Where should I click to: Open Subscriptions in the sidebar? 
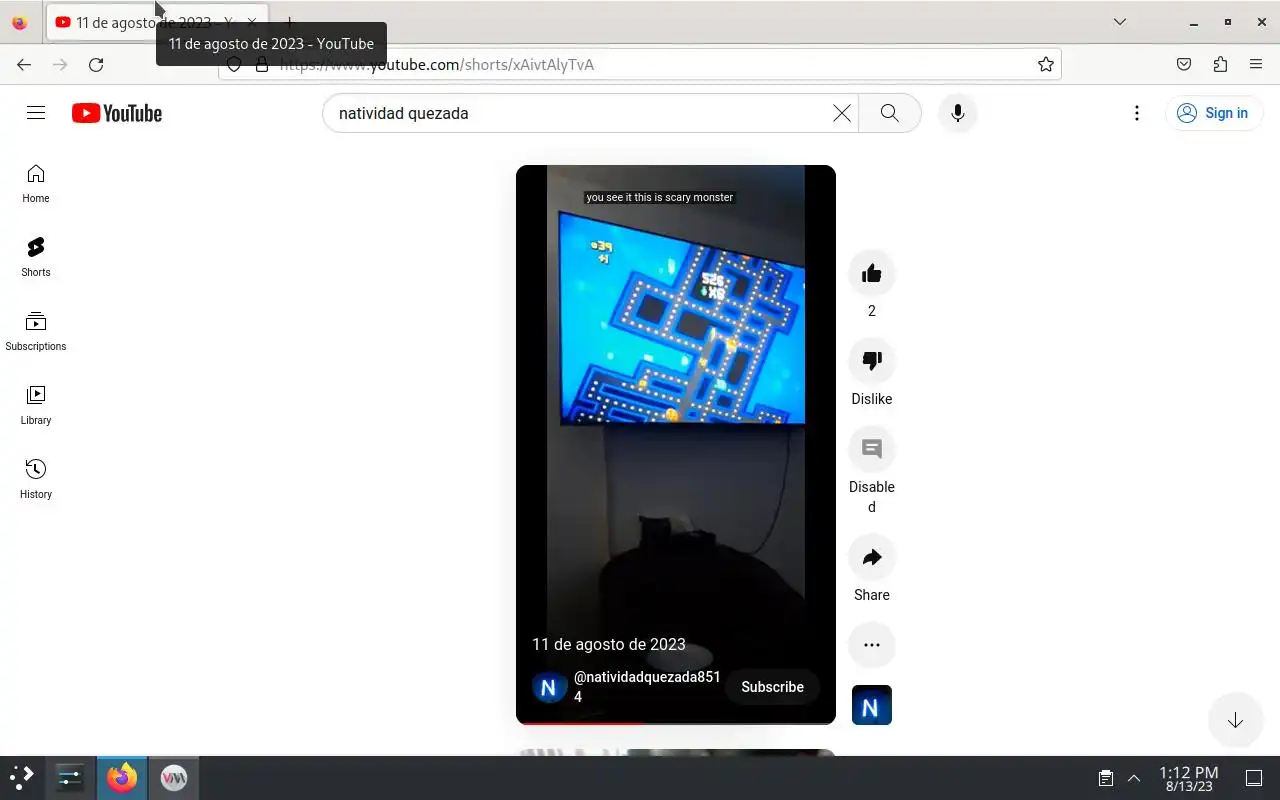pyautogui.click(x=36, y=332)
